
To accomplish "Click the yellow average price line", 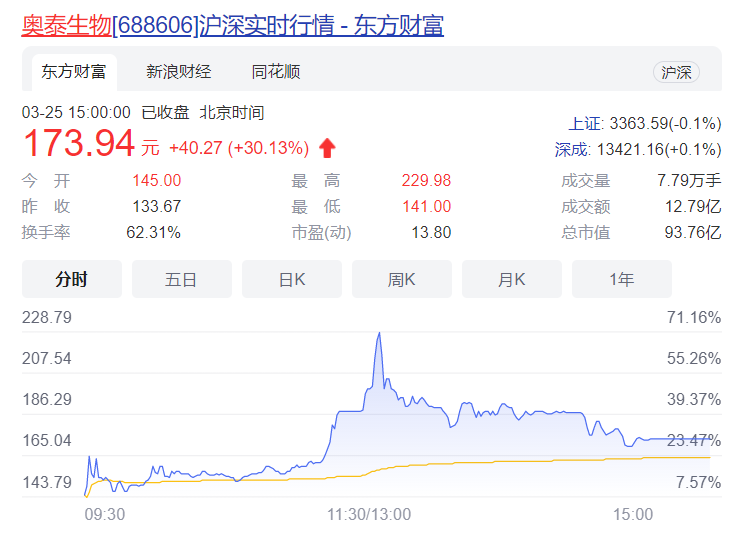I will tap(500, 462).
